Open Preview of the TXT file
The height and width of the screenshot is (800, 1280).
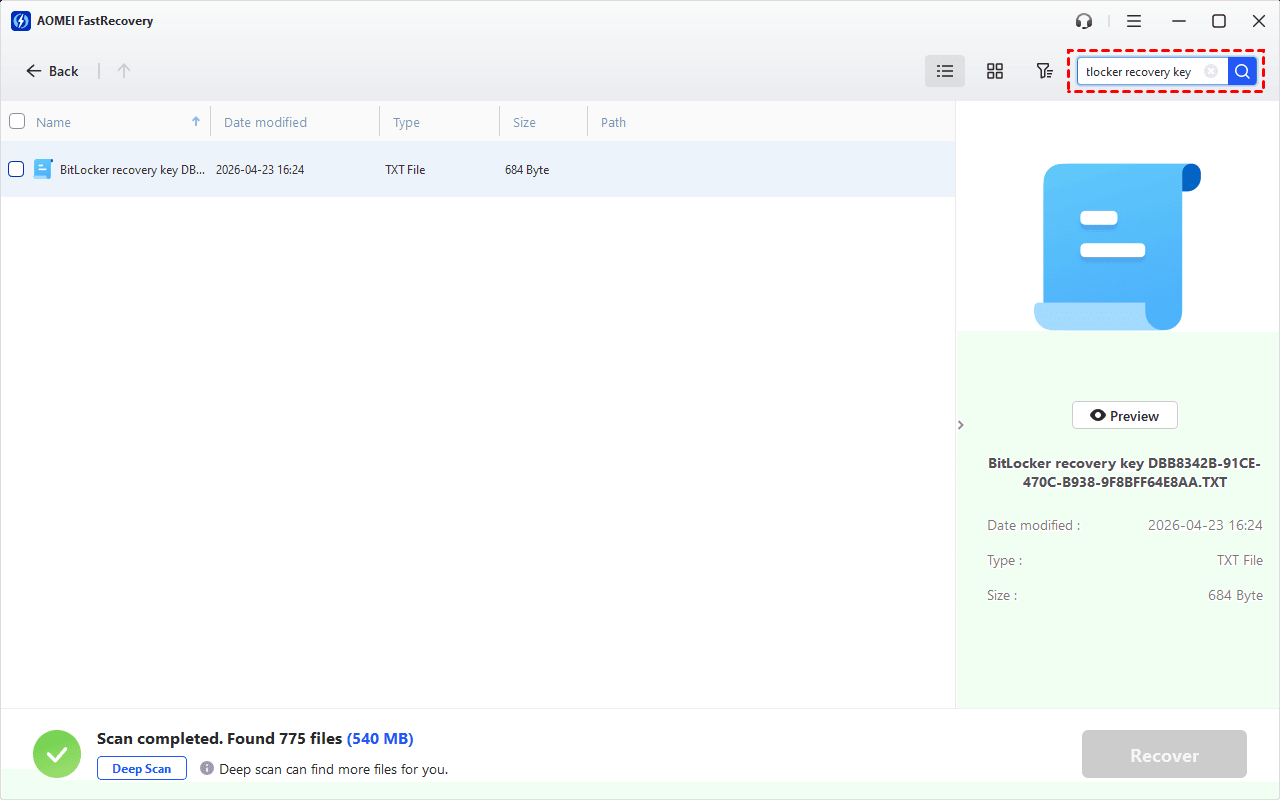pyautogui.click(x=1125, y=415)
